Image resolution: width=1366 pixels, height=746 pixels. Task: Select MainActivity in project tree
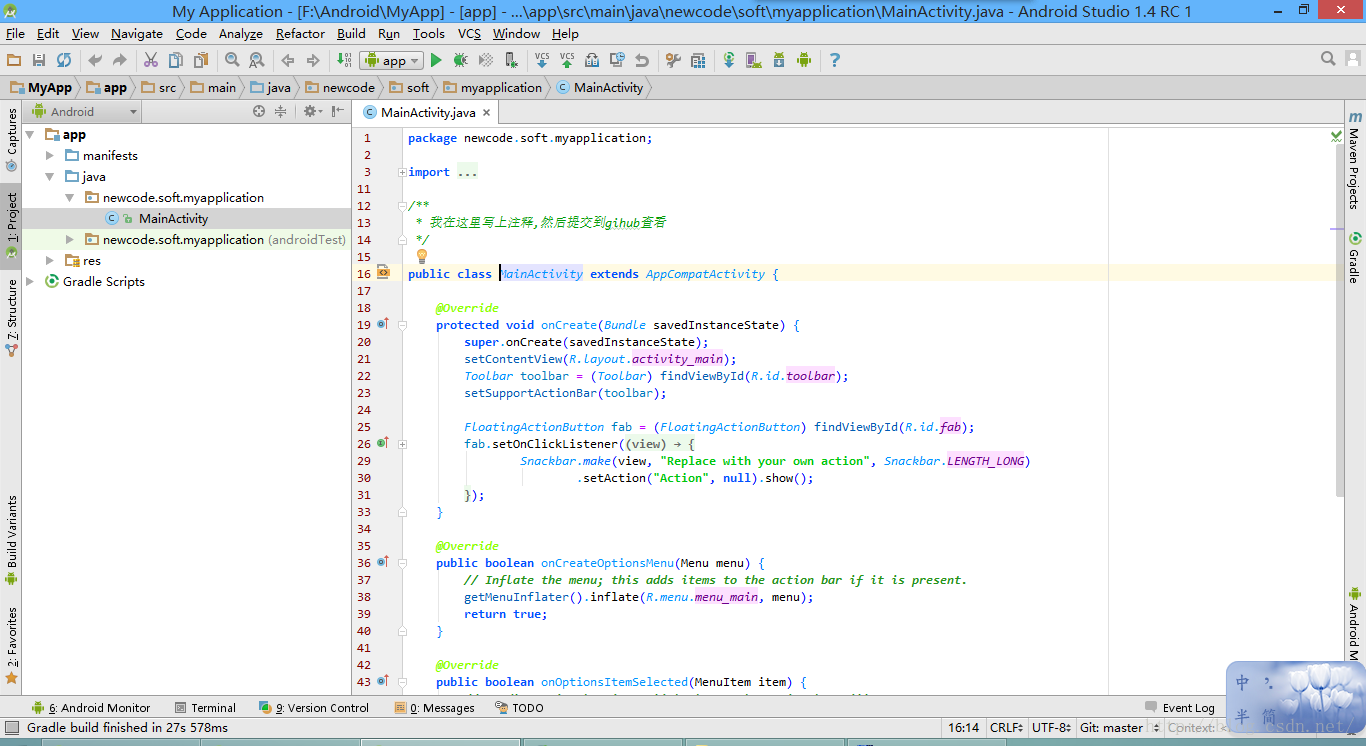pos(173,218)
